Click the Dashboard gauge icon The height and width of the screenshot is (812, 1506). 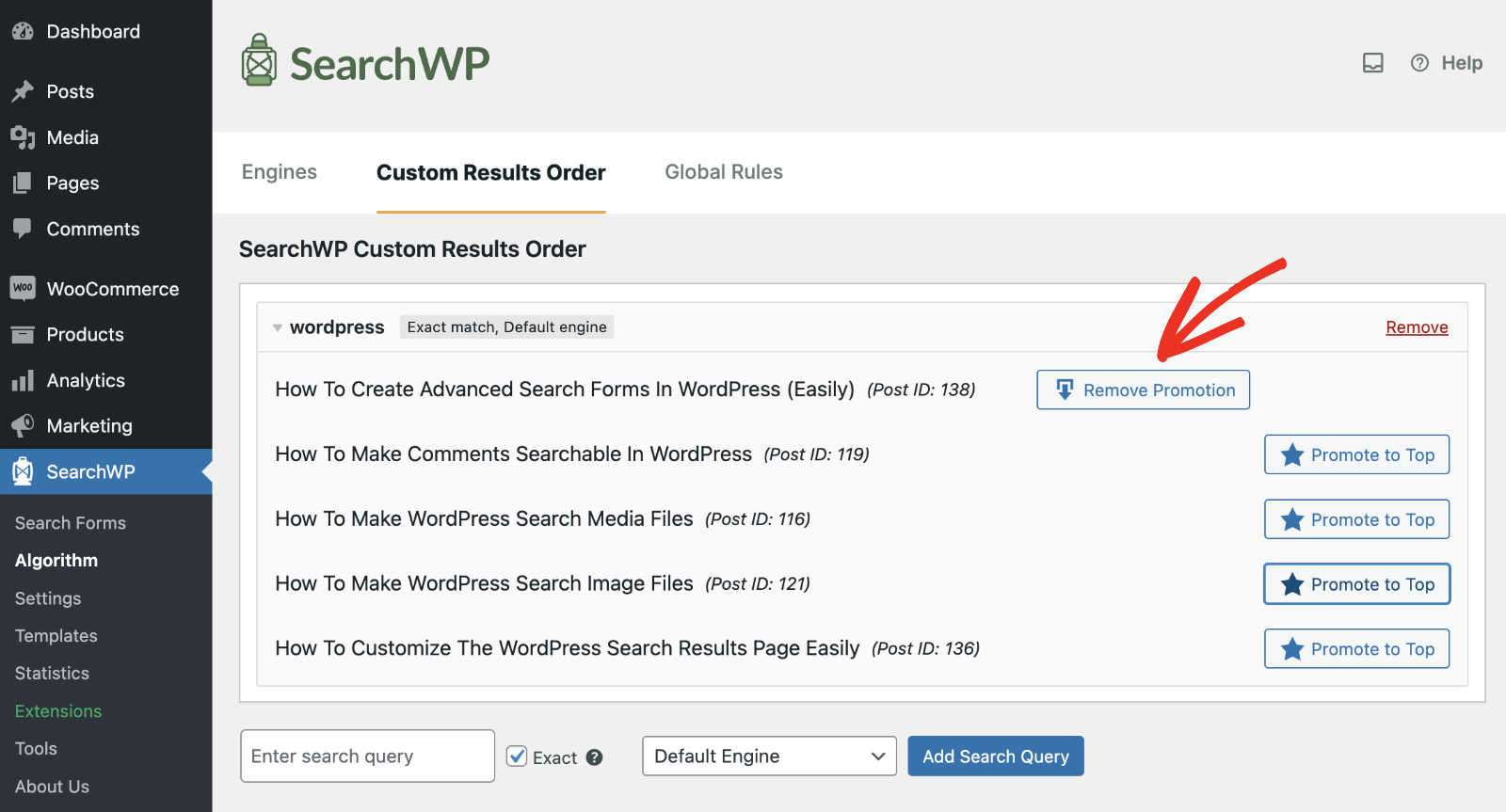coord(23,31)
